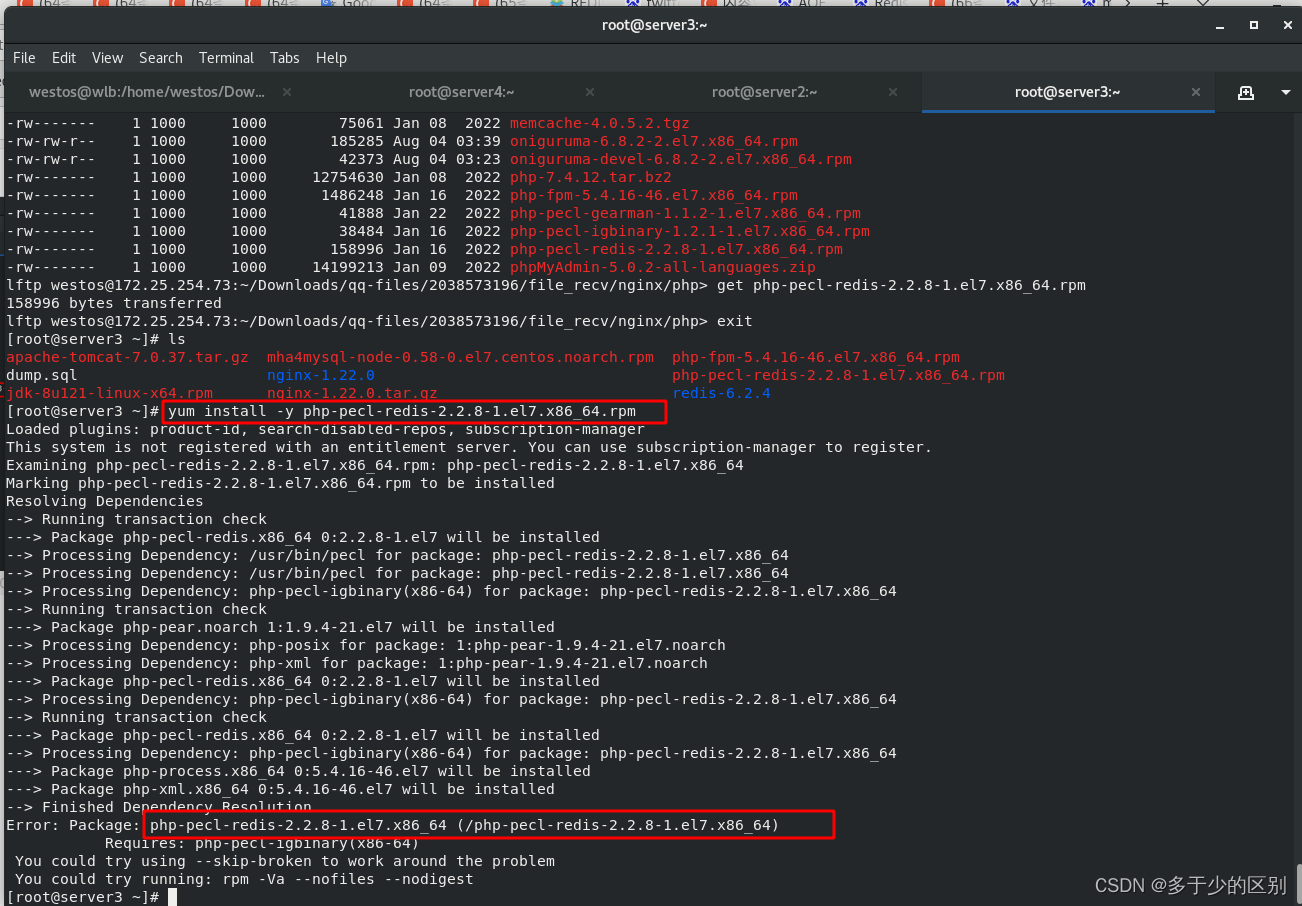Switch to the westos@wlb terminal tab
The image size is (1302, 906).
[x=147, y=92]
